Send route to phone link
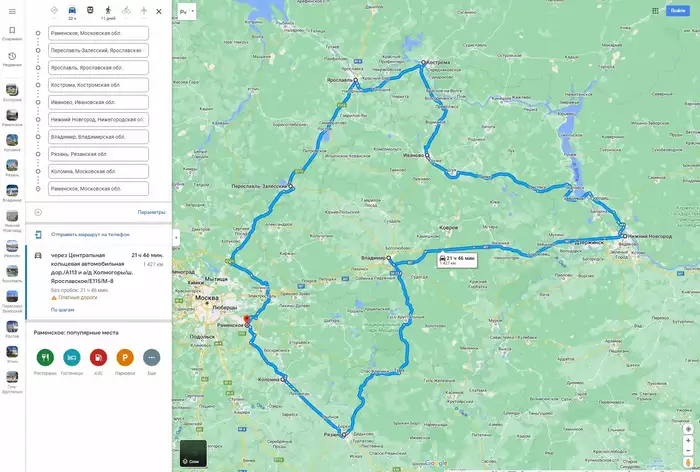This screenshot has height=472, width=700. click(x=90, y=234)
